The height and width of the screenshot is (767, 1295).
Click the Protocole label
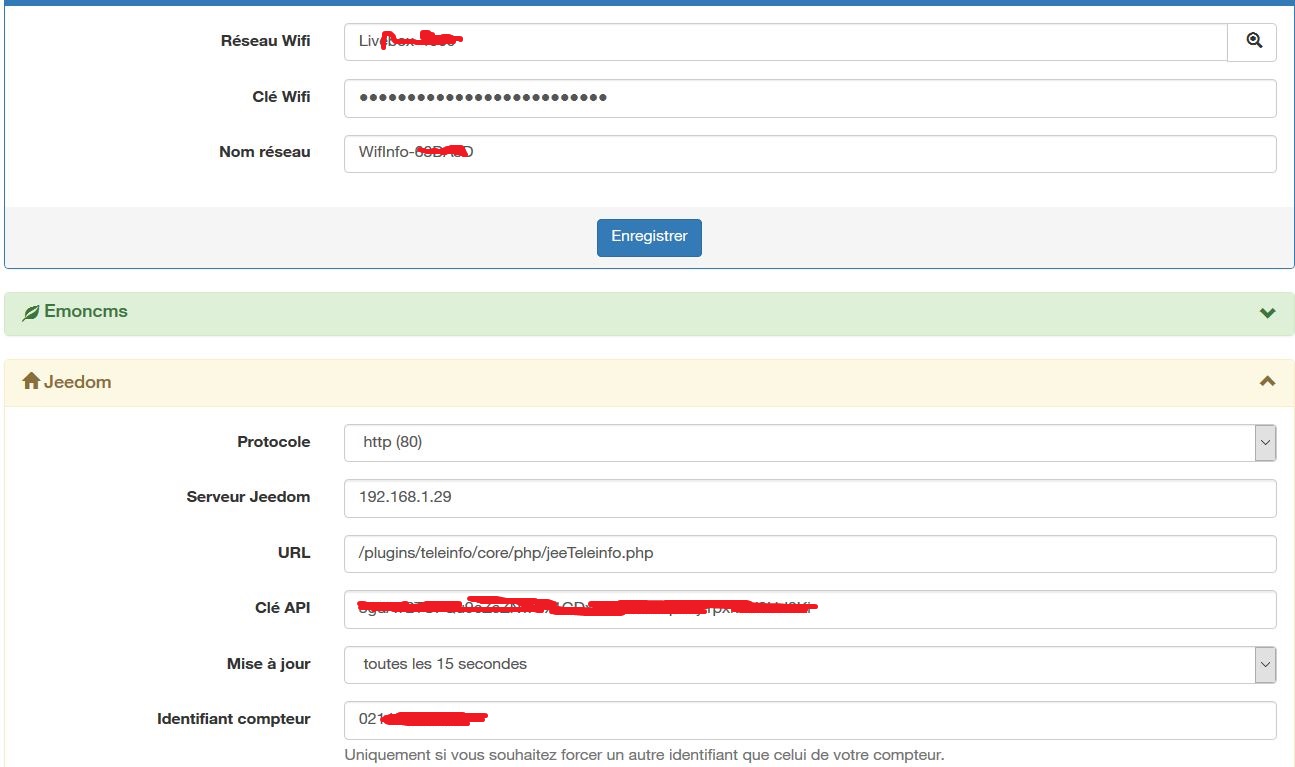[x=273, y=442]
